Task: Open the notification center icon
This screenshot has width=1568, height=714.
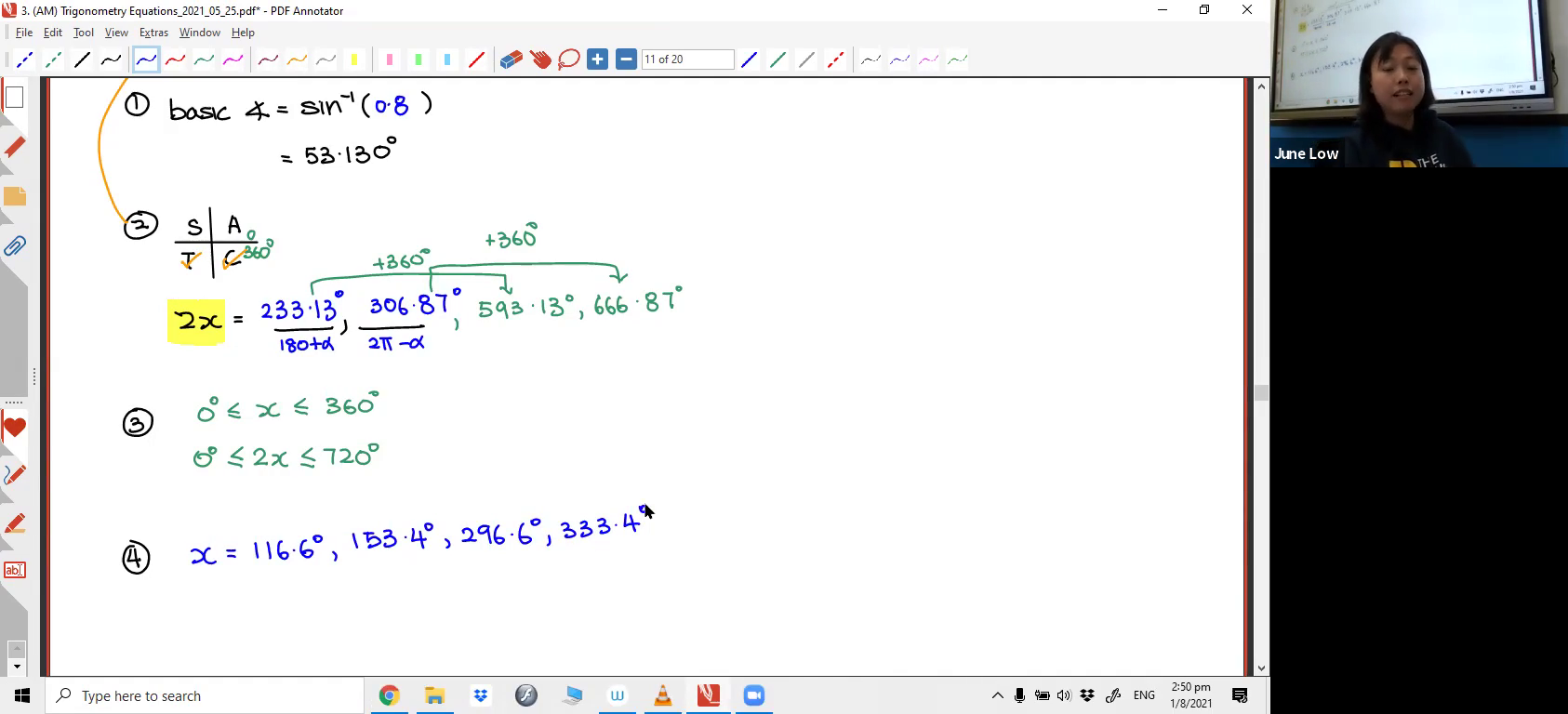Action: pos(1240,695)
